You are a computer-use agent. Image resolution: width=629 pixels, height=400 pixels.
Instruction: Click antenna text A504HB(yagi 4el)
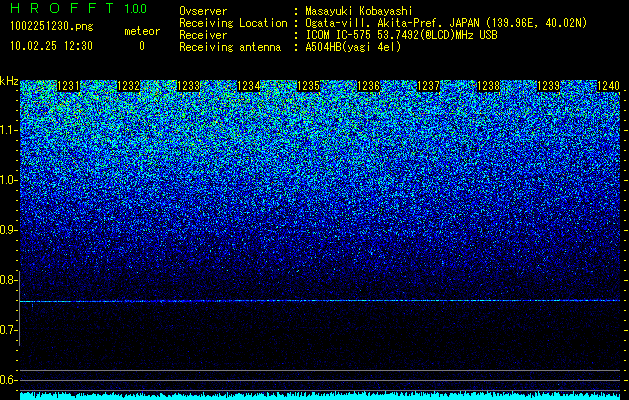tap(353, 47)
